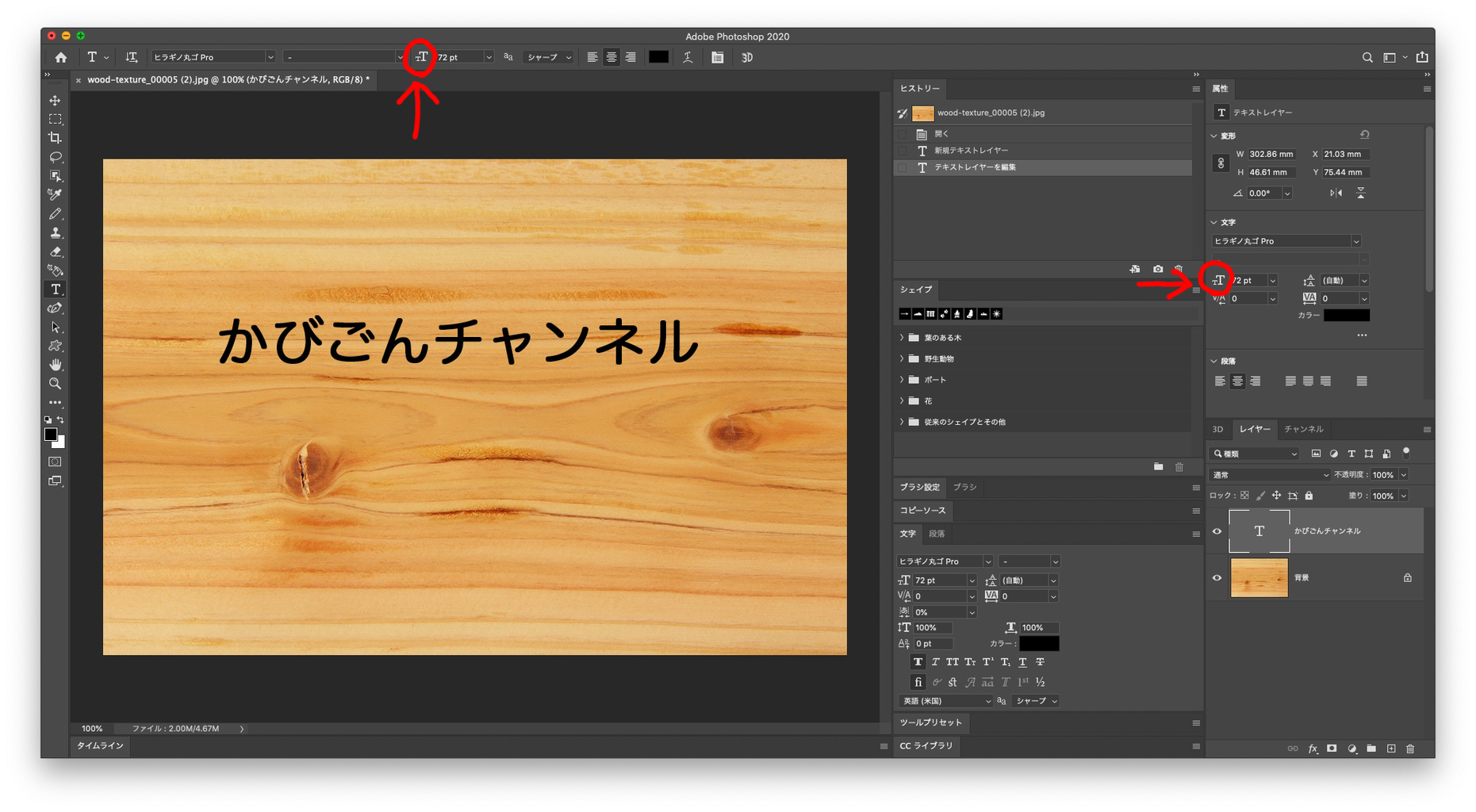Select the Hand tool
The image size is (1476, 812).
pyautogui.click(x=55, y=365)
